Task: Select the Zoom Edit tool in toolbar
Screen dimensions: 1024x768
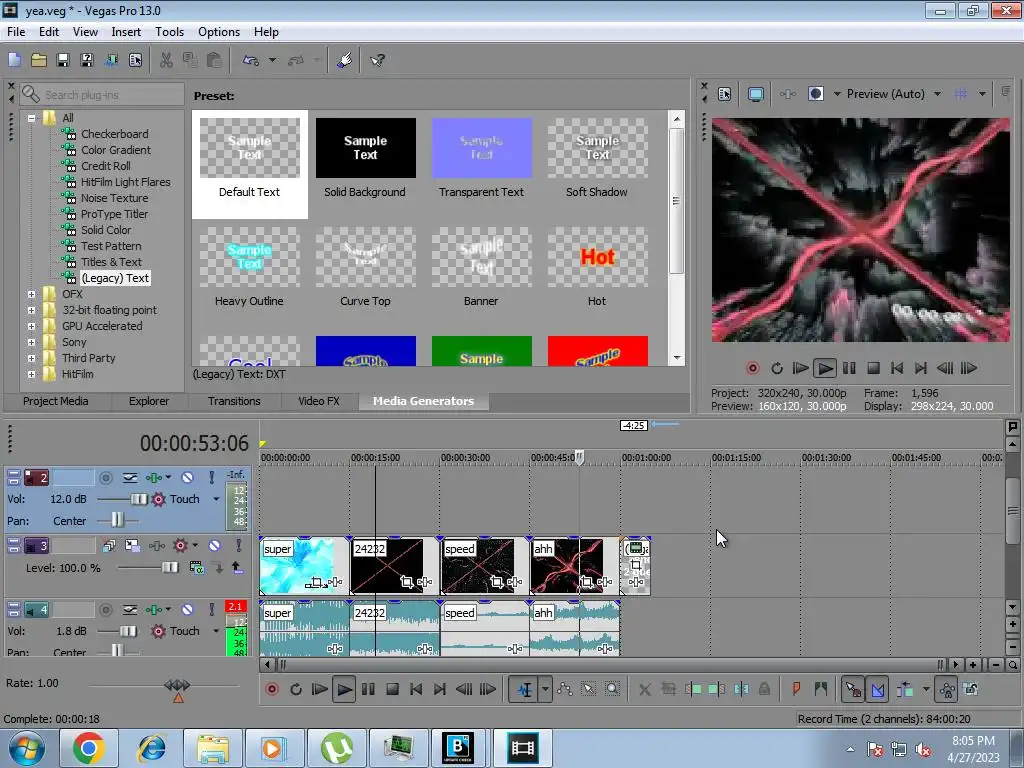Action: [612, 689]
